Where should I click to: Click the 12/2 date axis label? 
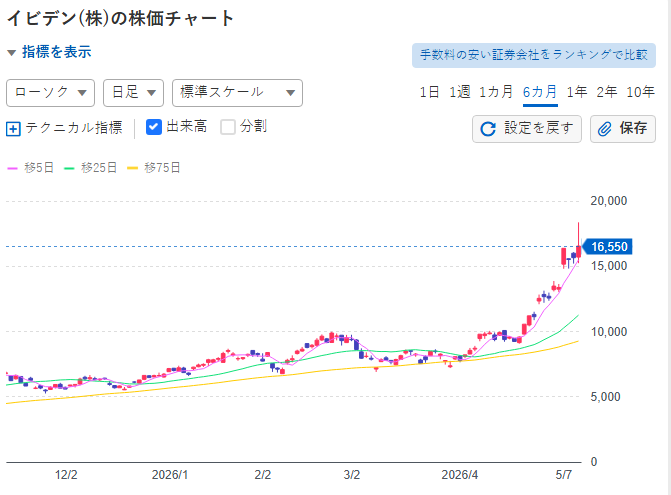[66, 475]
